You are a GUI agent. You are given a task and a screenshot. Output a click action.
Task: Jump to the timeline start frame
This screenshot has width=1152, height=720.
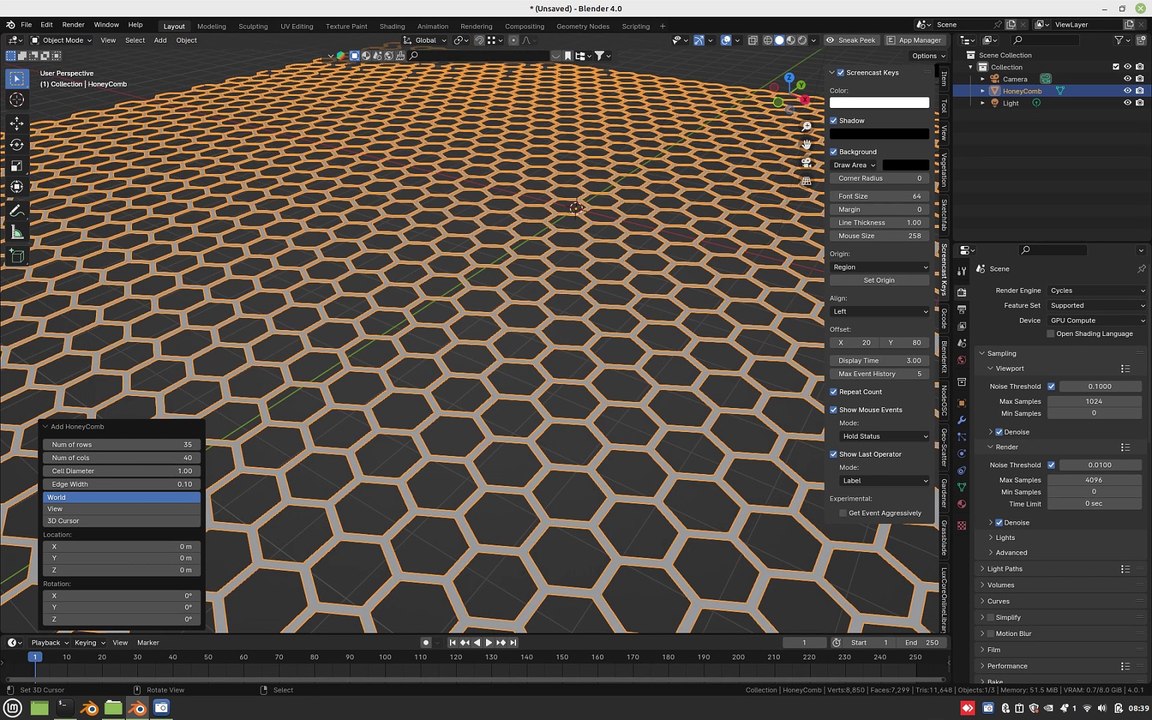click(x=453, y=643)
